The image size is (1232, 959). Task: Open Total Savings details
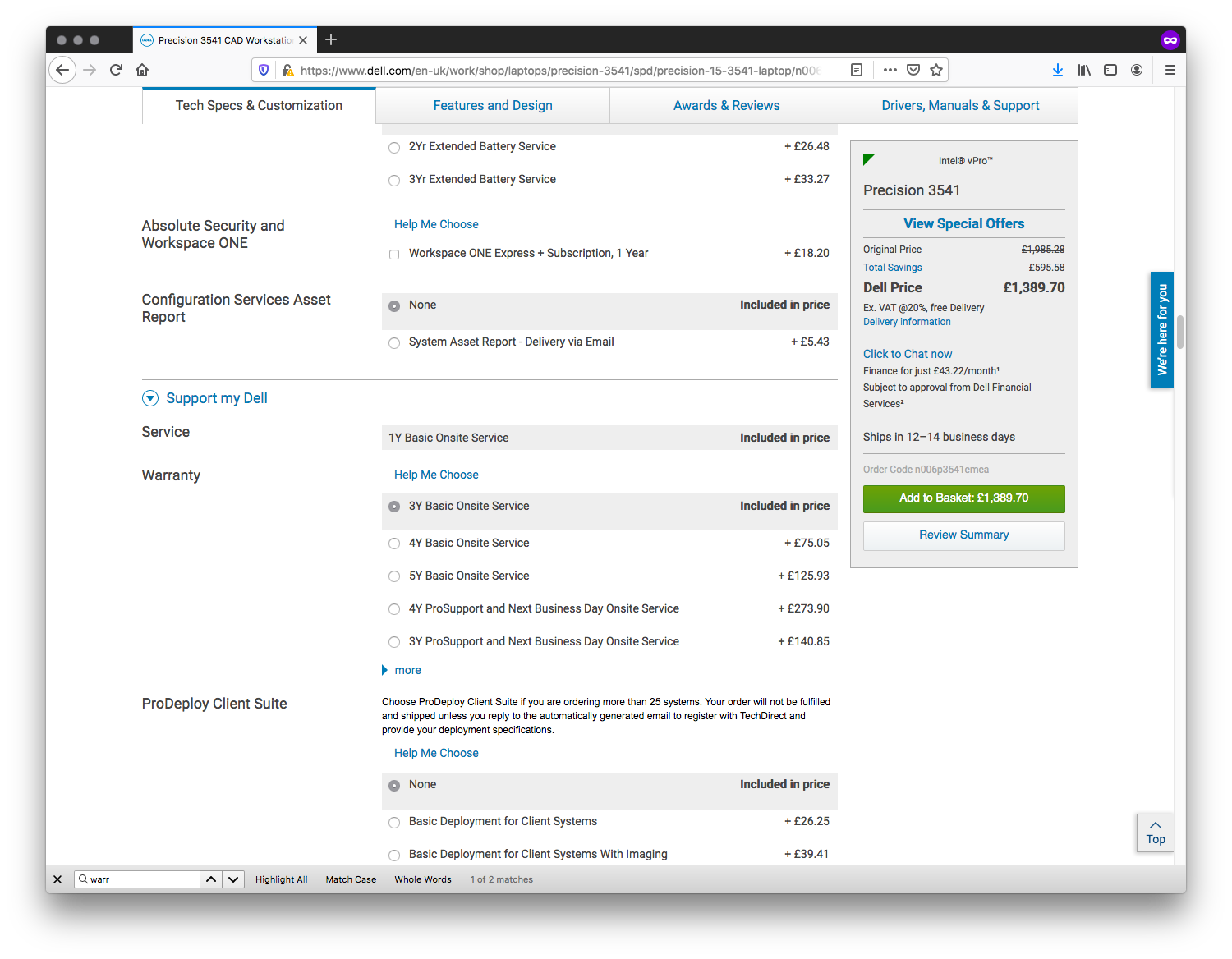pyautogui.click(x=893, y=268)
